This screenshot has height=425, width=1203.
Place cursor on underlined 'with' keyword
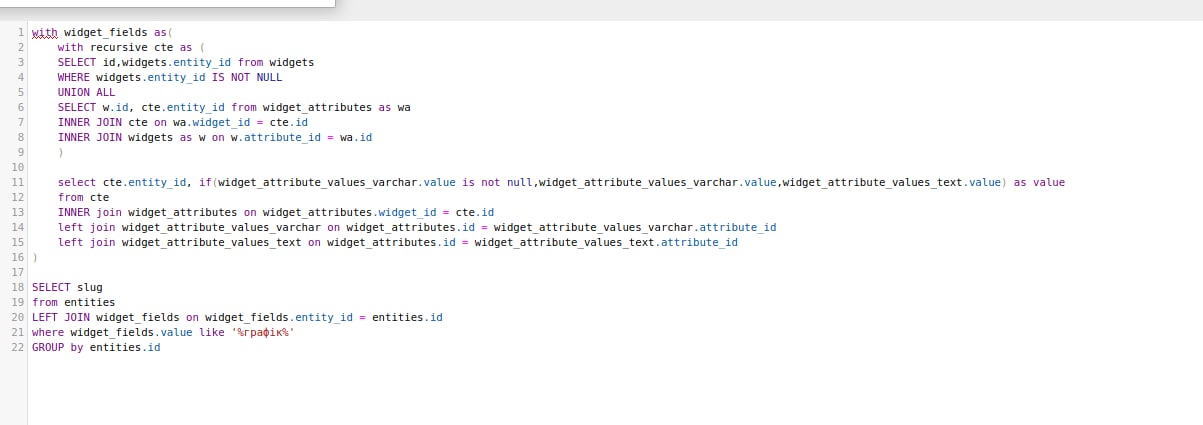(45, 32)
